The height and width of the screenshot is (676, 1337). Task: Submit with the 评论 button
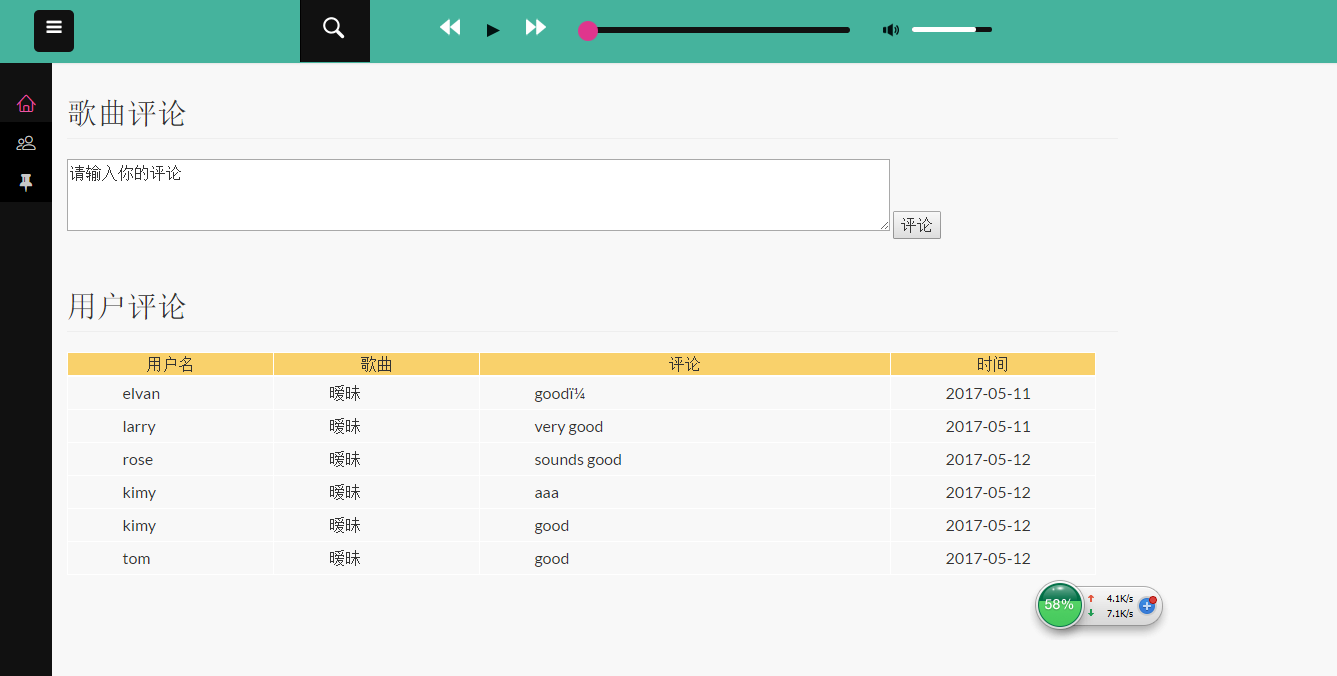pos(917,225)
